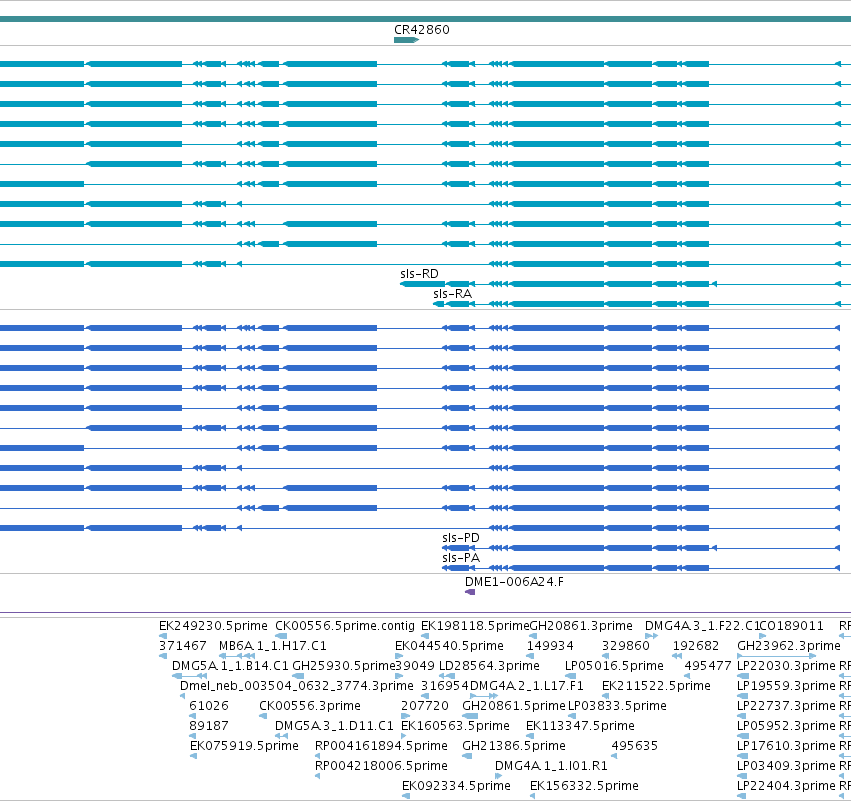851x801 pixels.
Task: Click the DME1-006A24.F feature label
Action: pyautogui.click(x=514, y=582)
